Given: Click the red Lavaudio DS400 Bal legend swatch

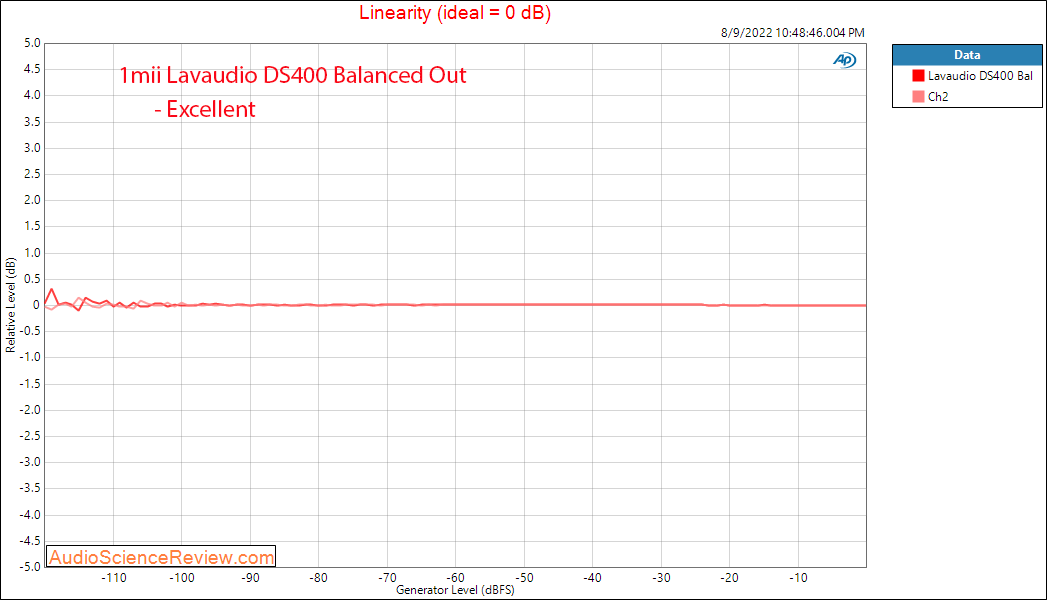Looking at the screenshot, I should [x=918, y=76].
